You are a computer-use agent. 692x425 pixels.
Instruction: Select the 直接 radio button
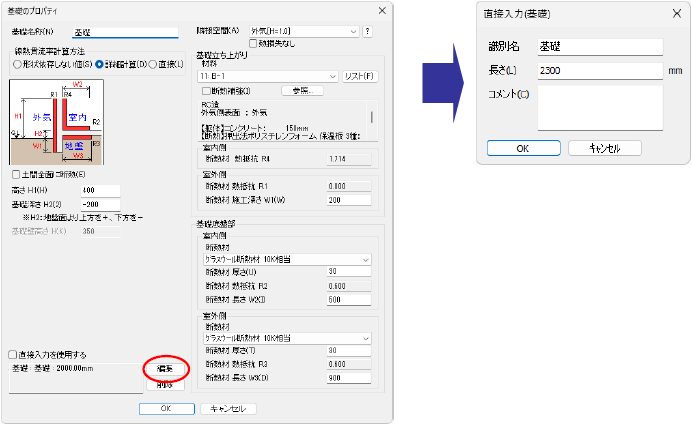[153, 64]
